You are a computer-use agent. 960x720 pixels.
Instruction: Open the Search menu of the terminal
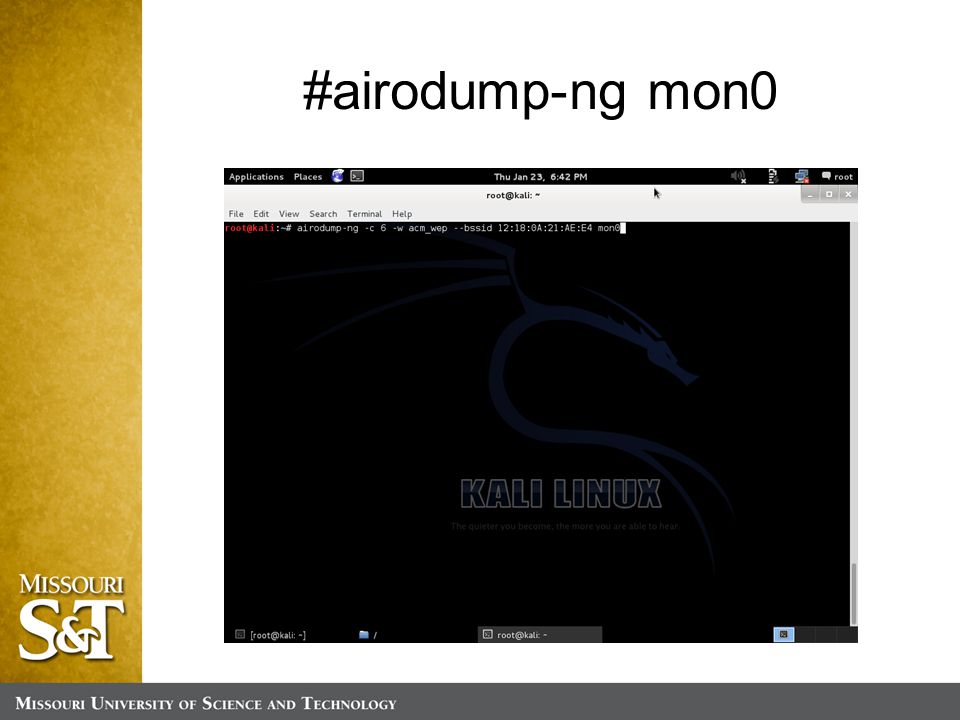coord(323,214)
